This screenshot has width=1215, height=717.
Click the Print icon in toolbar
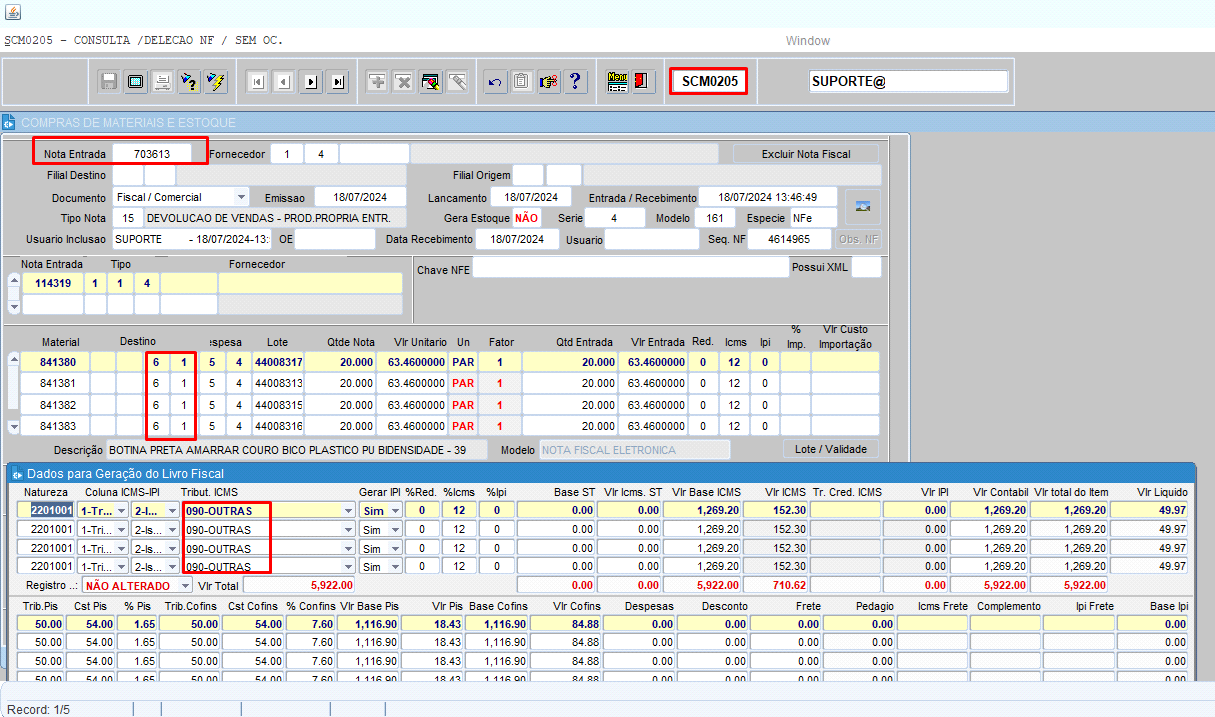[x=161, y=82]
